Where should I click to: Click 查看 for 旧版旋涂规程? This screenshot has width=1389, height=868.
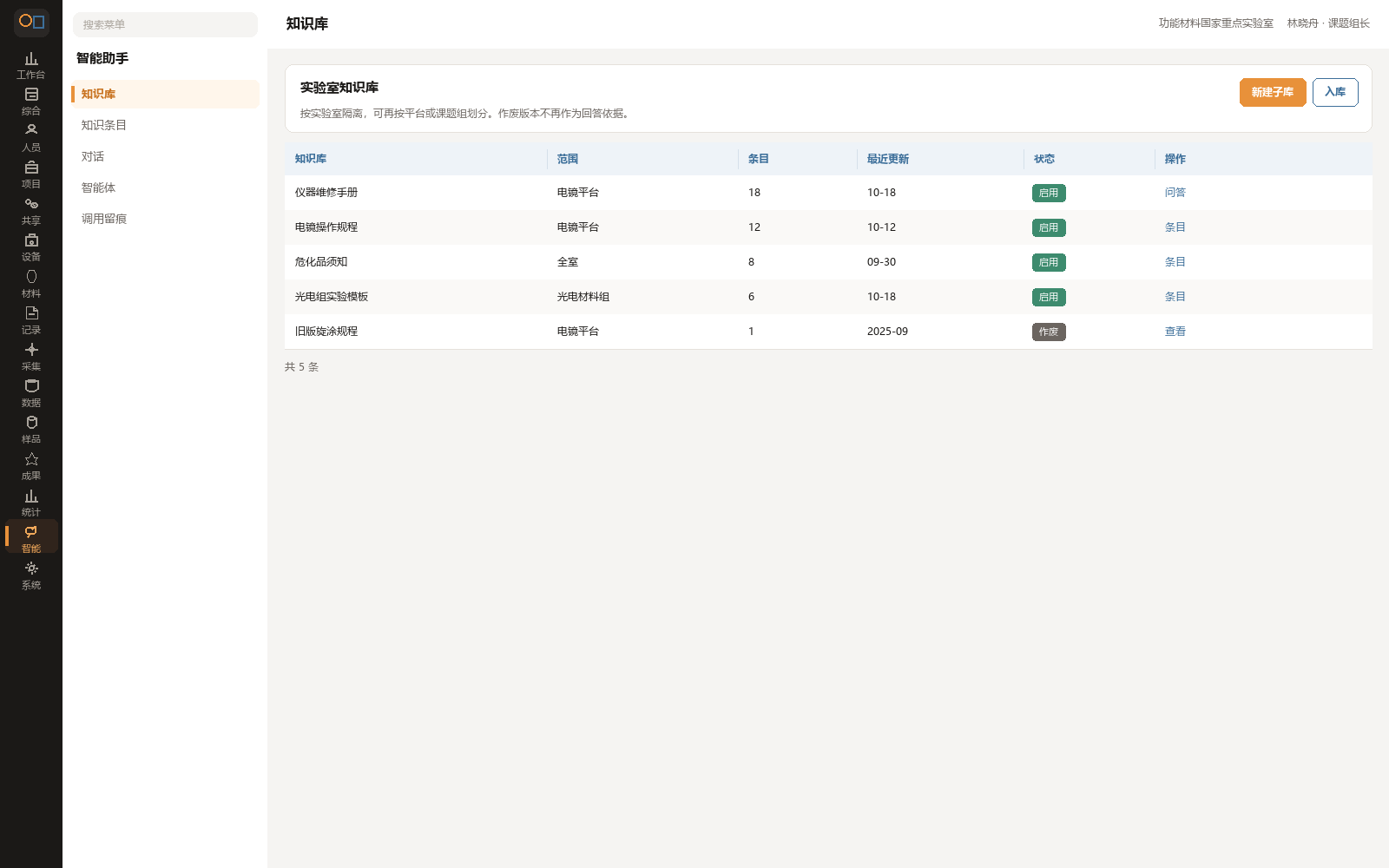pyautogui.click(x=1175, y=332)
